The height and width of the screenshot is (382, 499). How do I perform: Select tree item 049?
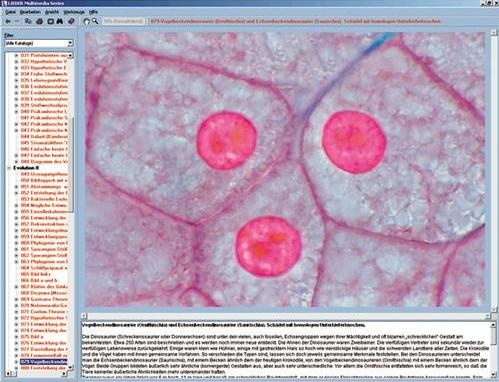click(44, 174)
